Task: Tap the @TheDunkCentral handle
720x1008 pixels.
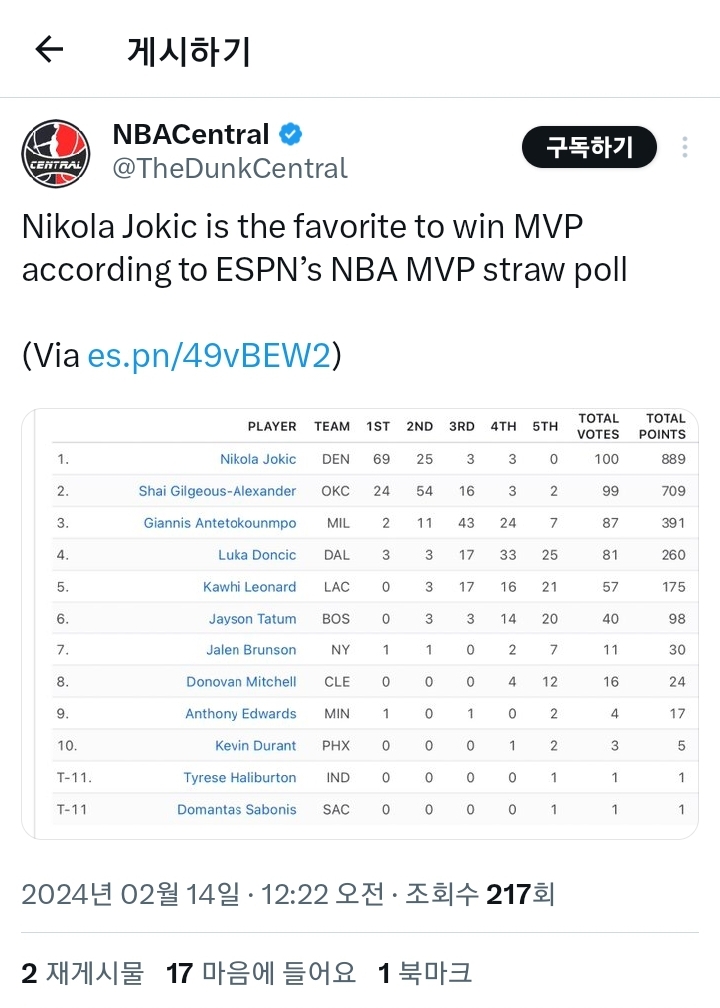Action: 230,168
